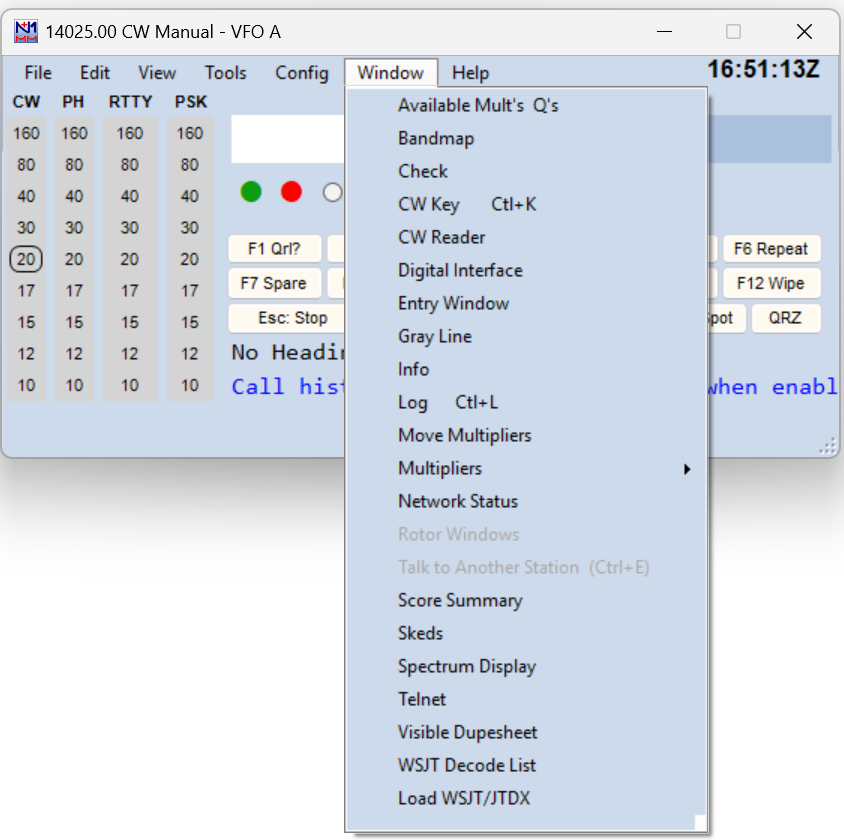Image resolution: width=844 pixels, height=840 pixels.
Task: Open Spectrum Display from the Window menu
Action: click(x=467, y=666)
